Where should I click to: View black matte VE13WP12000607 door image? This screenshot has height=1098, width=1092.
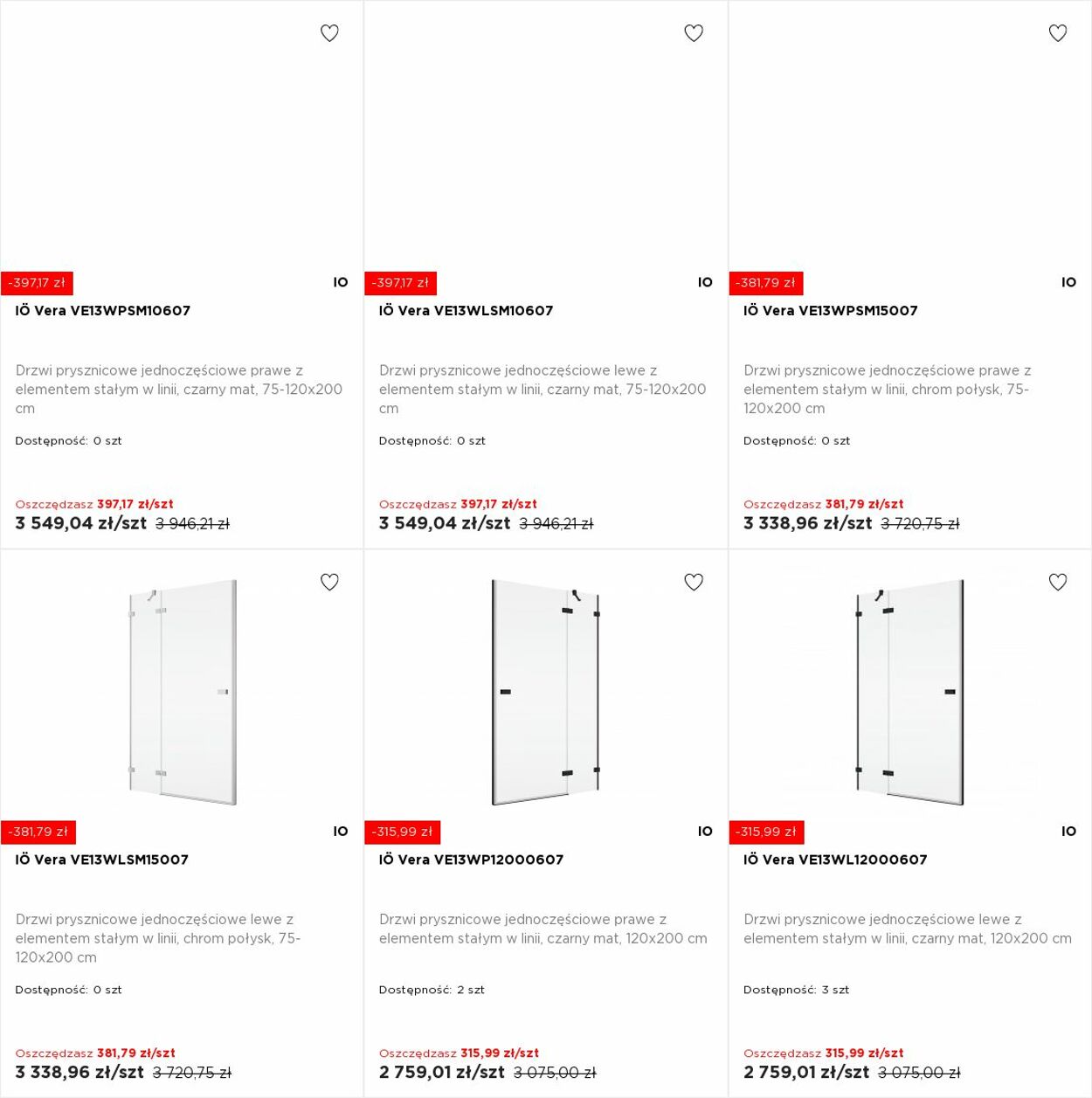point(546,692)
